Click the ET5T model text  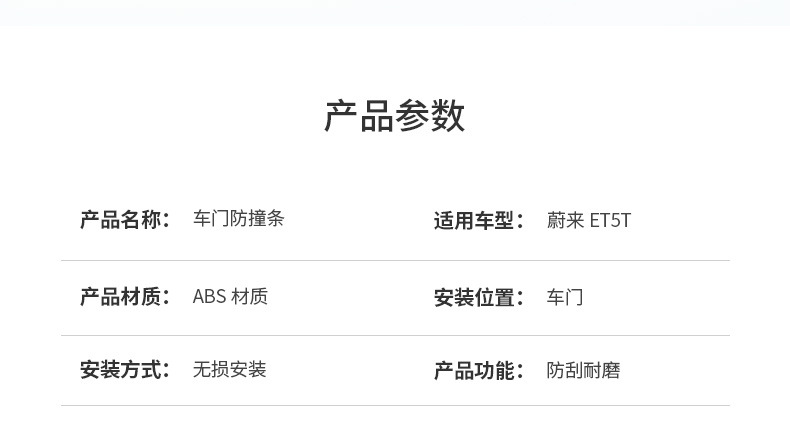pyautogui.click(x=611, y=221)
